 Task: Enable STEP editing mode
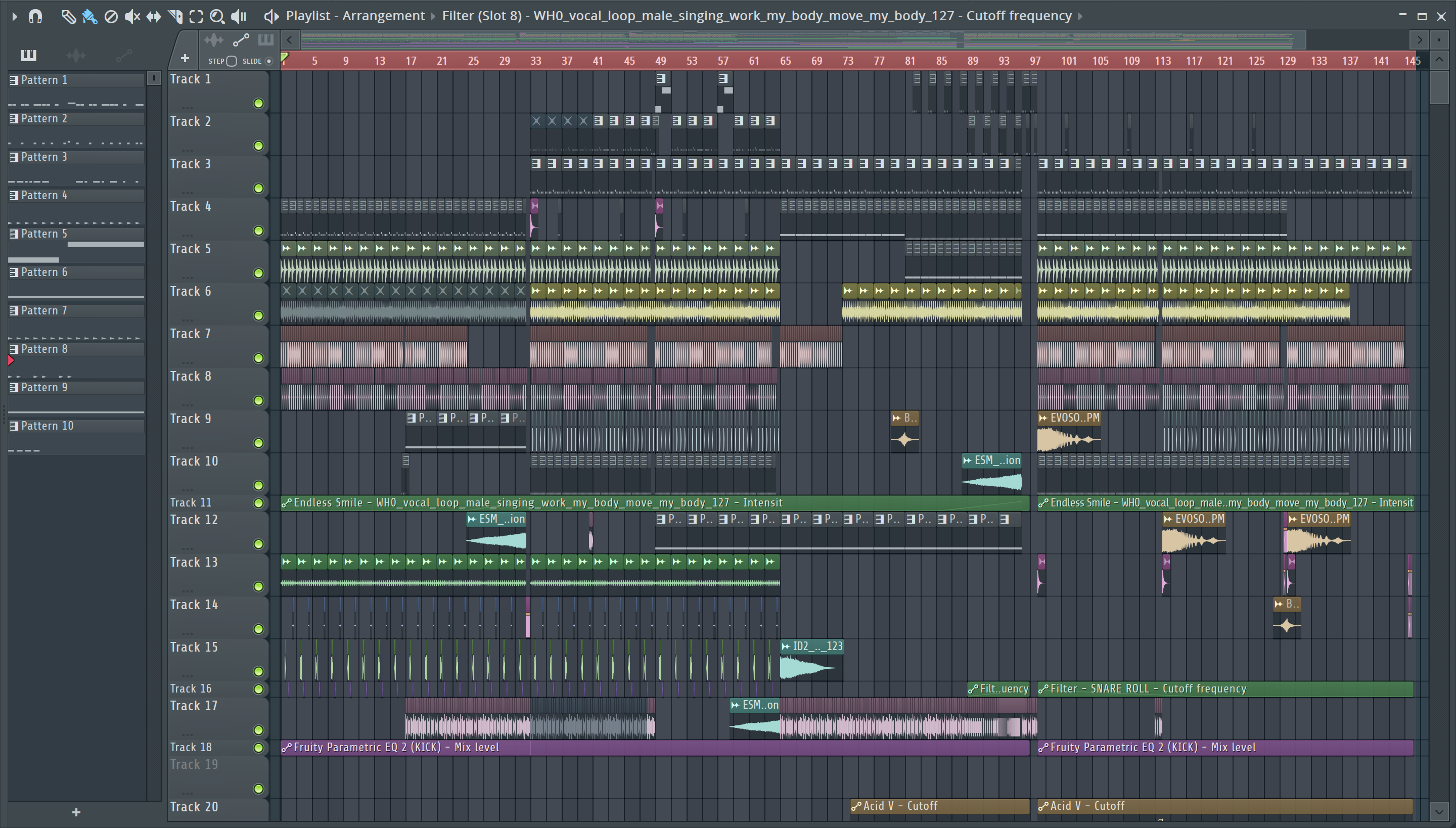coord(232,61)
